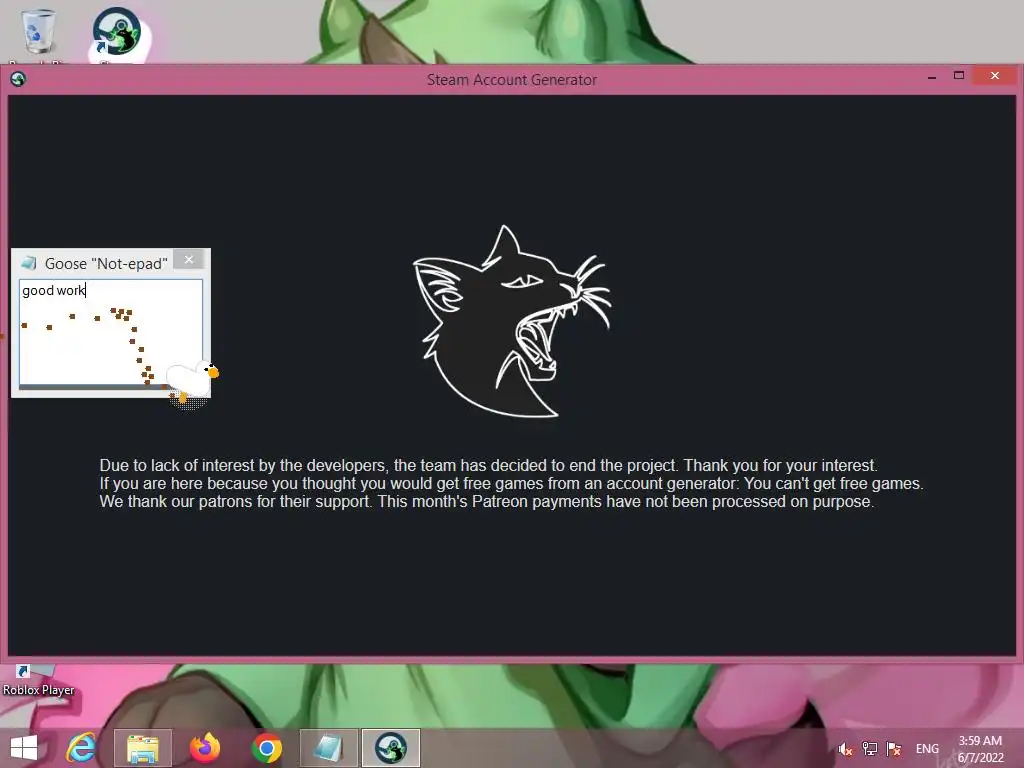Click the Goose "Not-epad" window title
This screenshot has width=1024, height=768.
point(106,264)
